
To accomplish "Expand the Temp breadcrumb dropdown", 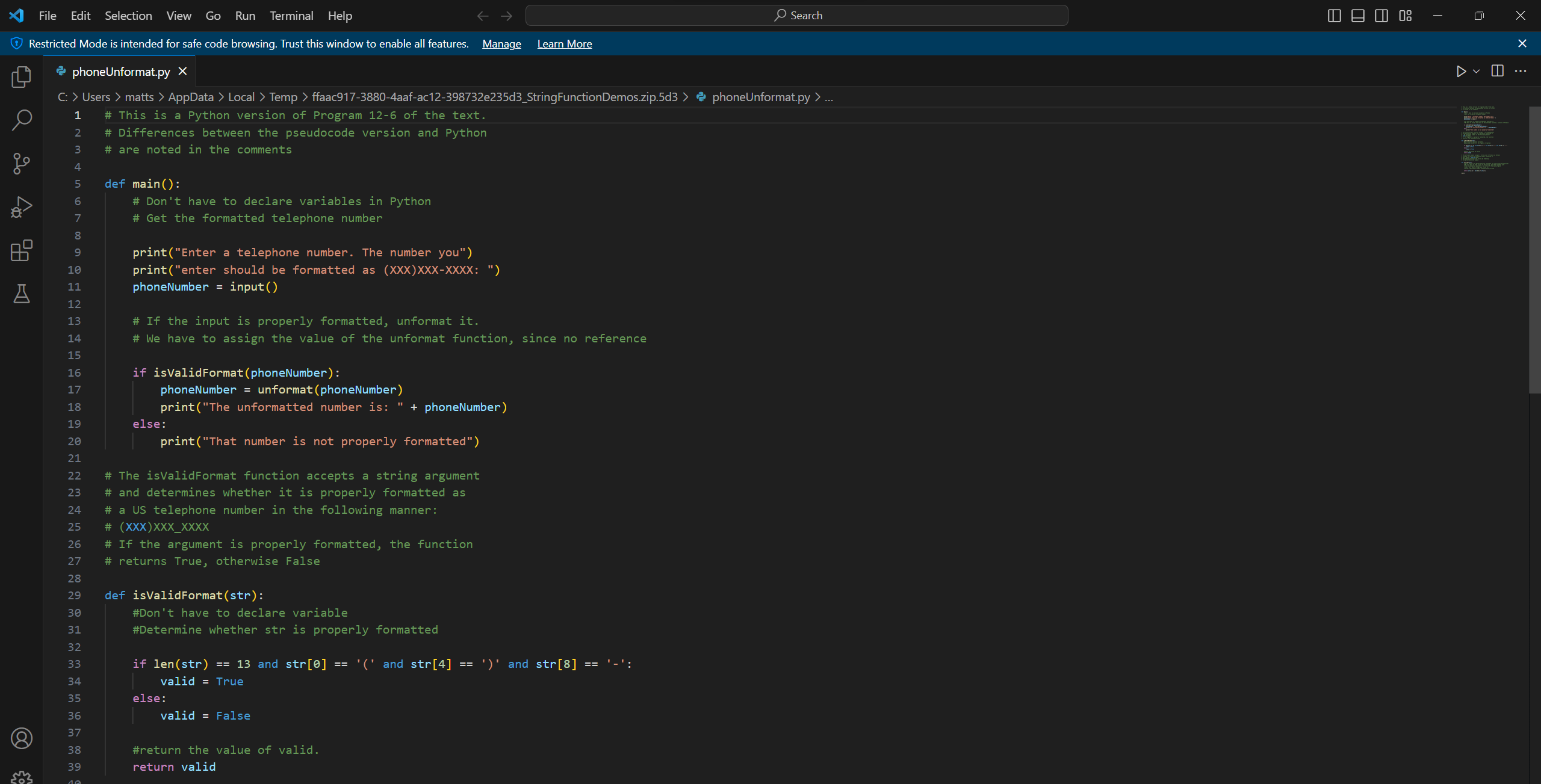I will click(x=282, y=96).
